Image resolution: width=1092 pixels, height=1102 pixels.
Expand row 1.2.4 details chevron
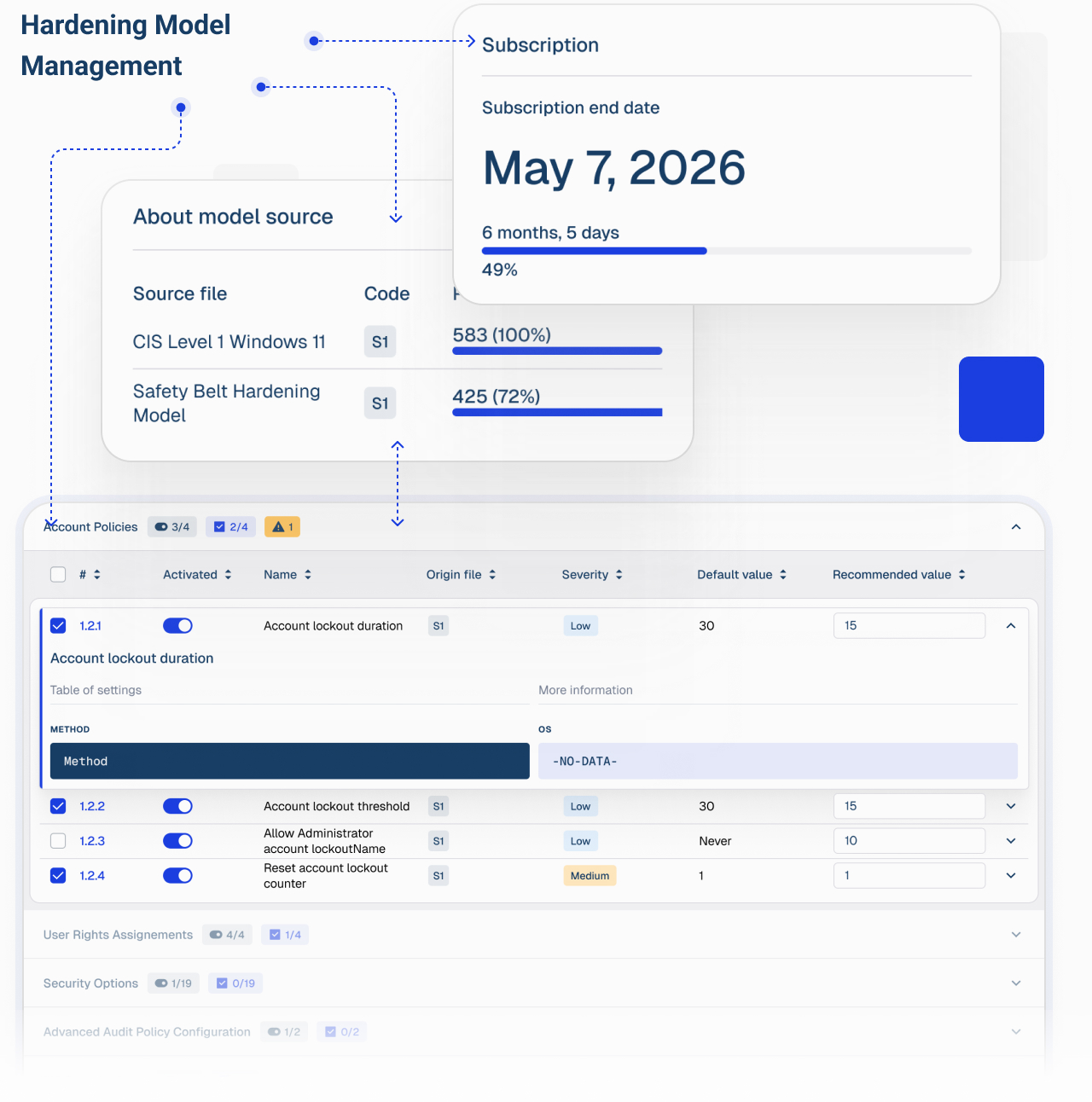[x=1011, y=876]
